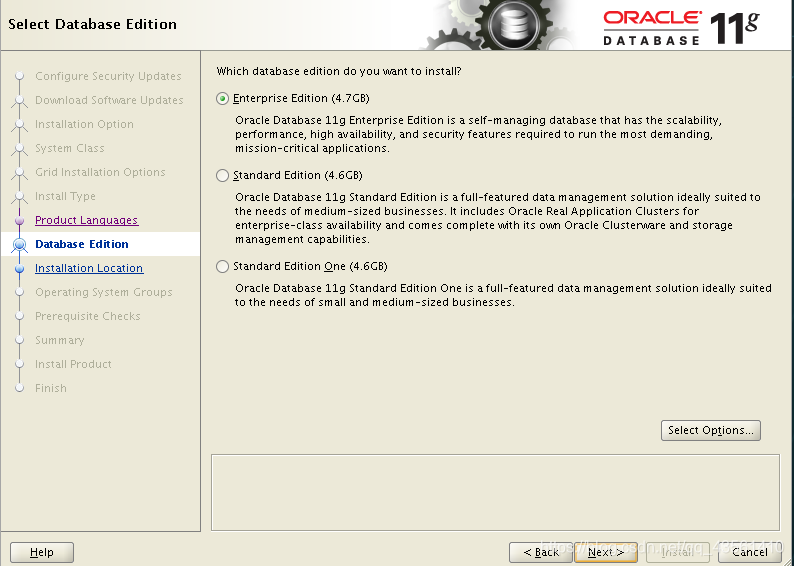Click the Standard Edition description paragraph
The height and width of the screenshot is (566, 794).
point(498,218)
